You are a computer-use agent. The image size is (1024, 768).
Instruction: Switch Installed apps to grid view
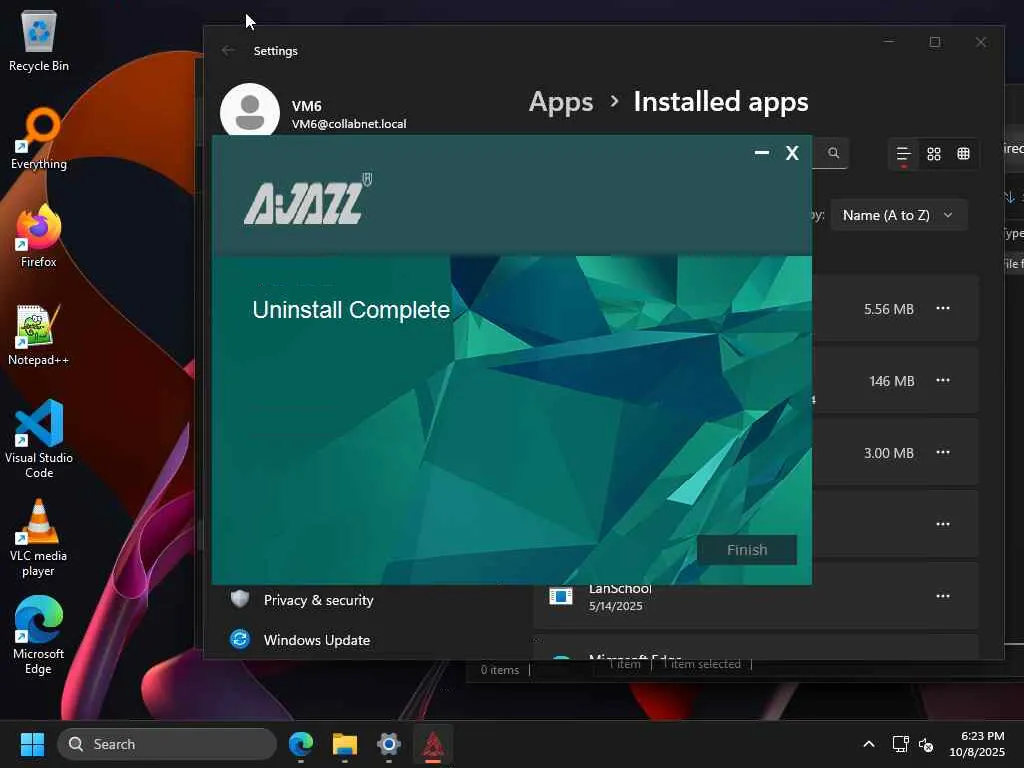point(934,154)
